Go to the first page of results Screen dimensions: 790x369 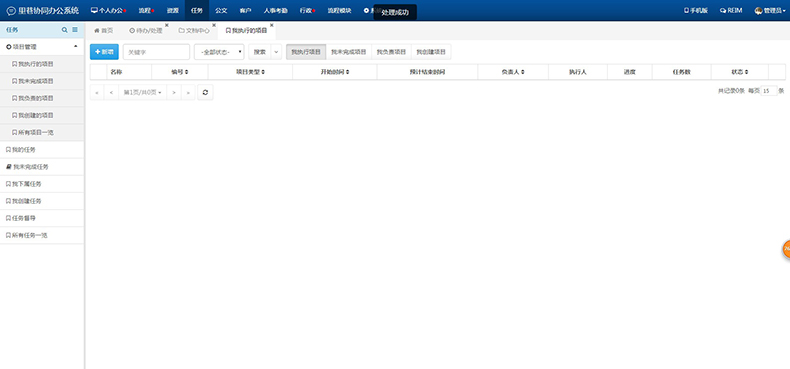coord(97,93)
